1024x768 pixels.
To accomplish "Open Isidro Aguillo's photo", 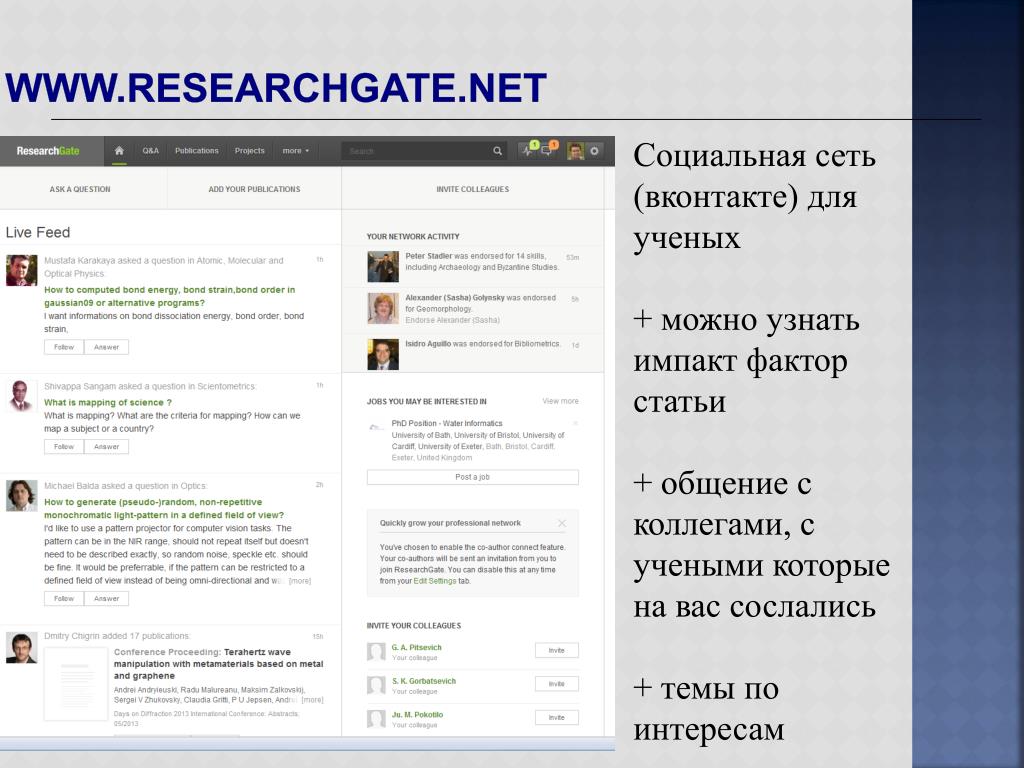I will click(383, 355).
